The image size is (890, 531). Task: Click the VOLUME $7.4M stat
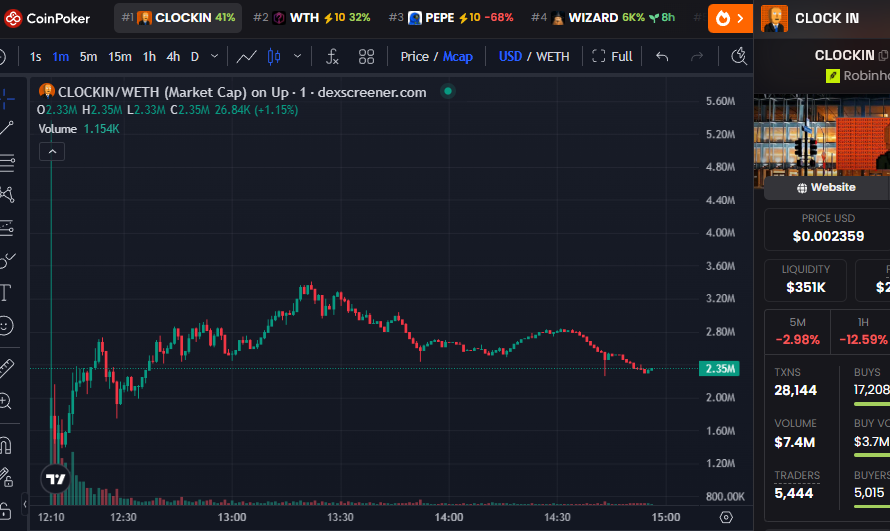[796, 434]
